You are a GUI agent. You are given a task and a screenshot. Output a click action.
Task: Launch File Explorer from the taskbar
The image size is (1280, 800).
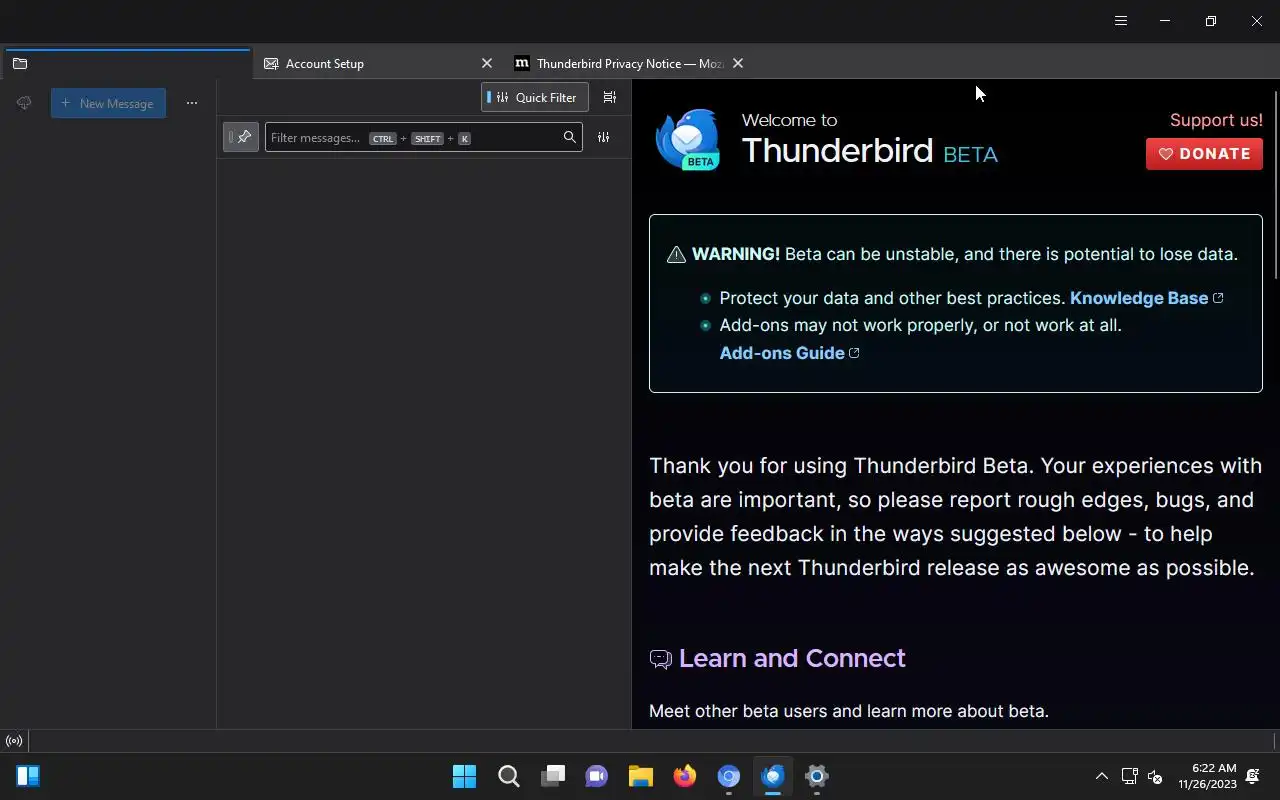pos(641,776)
